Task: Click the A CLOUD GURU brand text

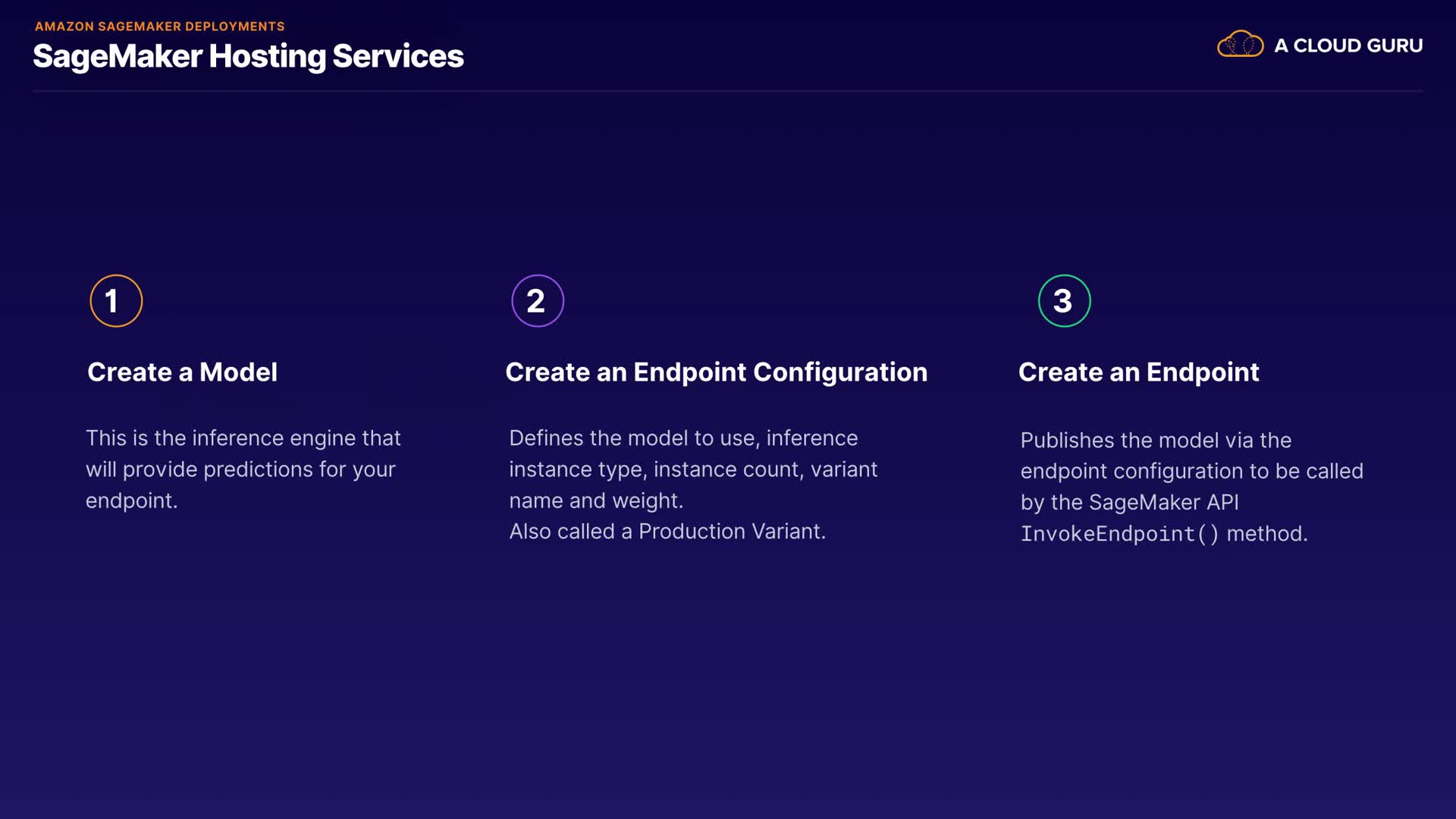Action: point(1348,45)
